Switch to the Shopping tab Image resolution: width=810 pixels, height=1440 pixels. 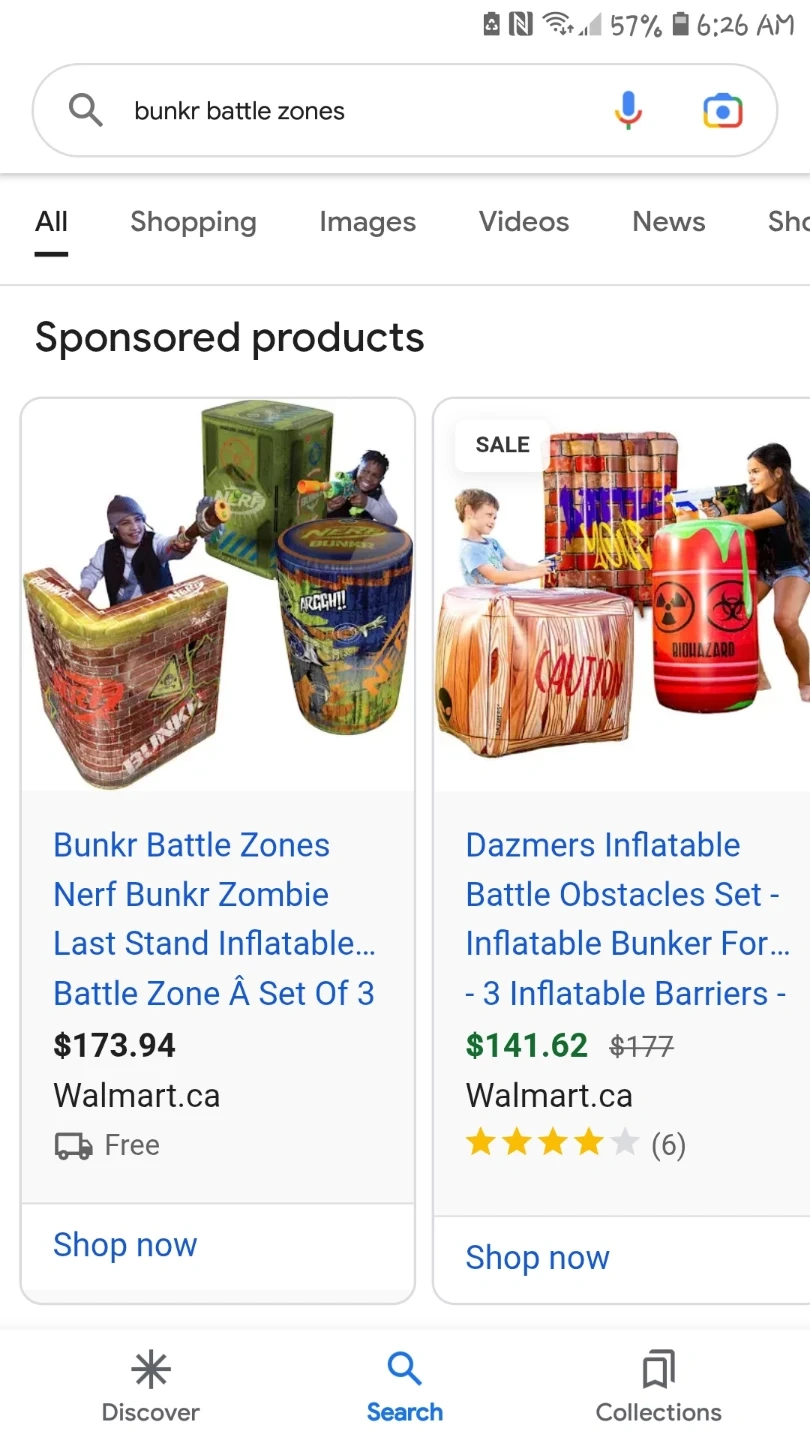[193, 222]
